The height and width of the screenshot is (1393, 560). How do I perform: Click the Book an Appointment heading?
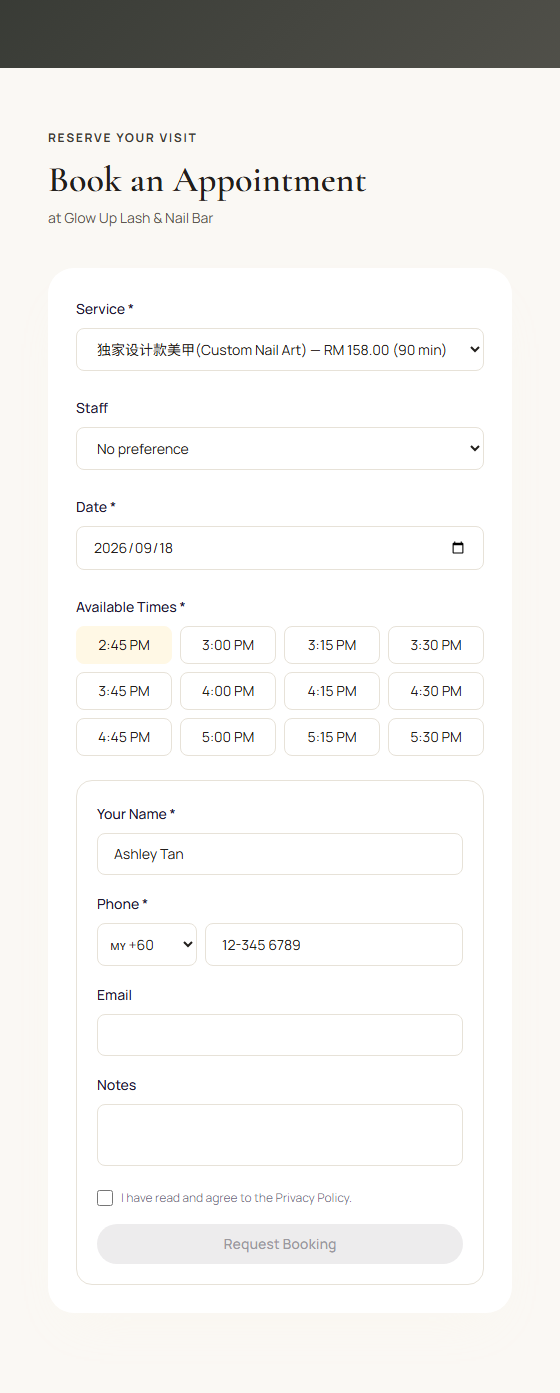pyautogui.click(x=208, y=181)
